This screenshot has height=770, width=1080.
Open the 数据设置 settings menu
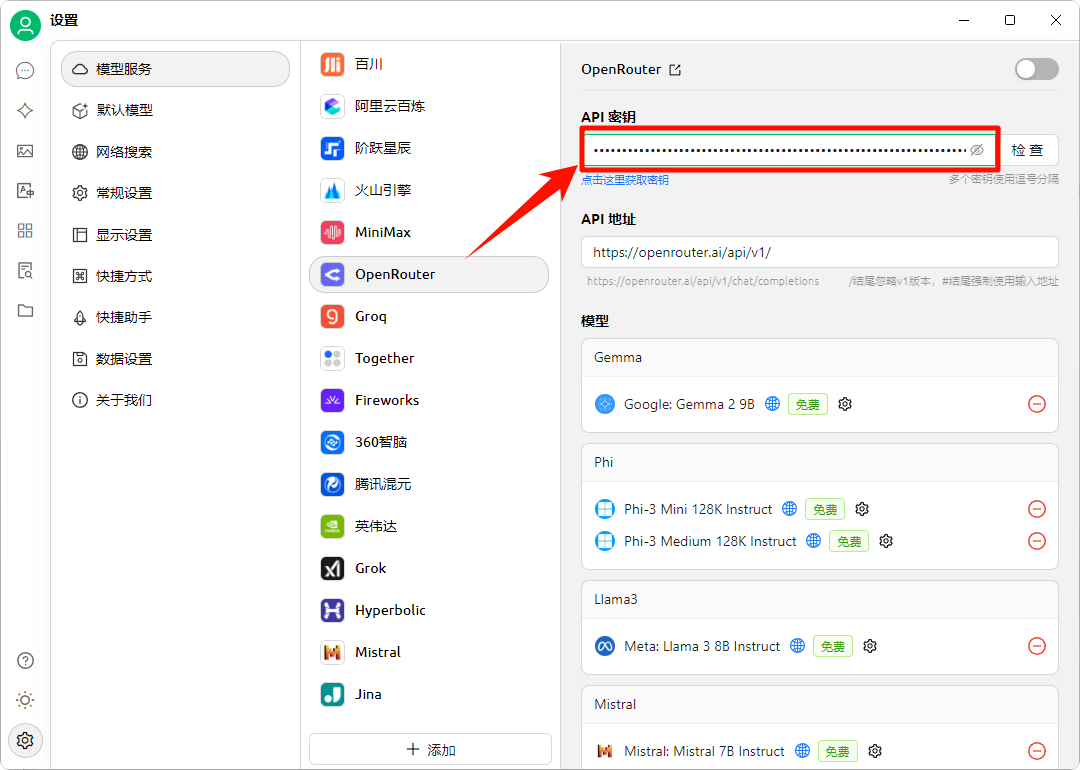(x=175, y=359)
